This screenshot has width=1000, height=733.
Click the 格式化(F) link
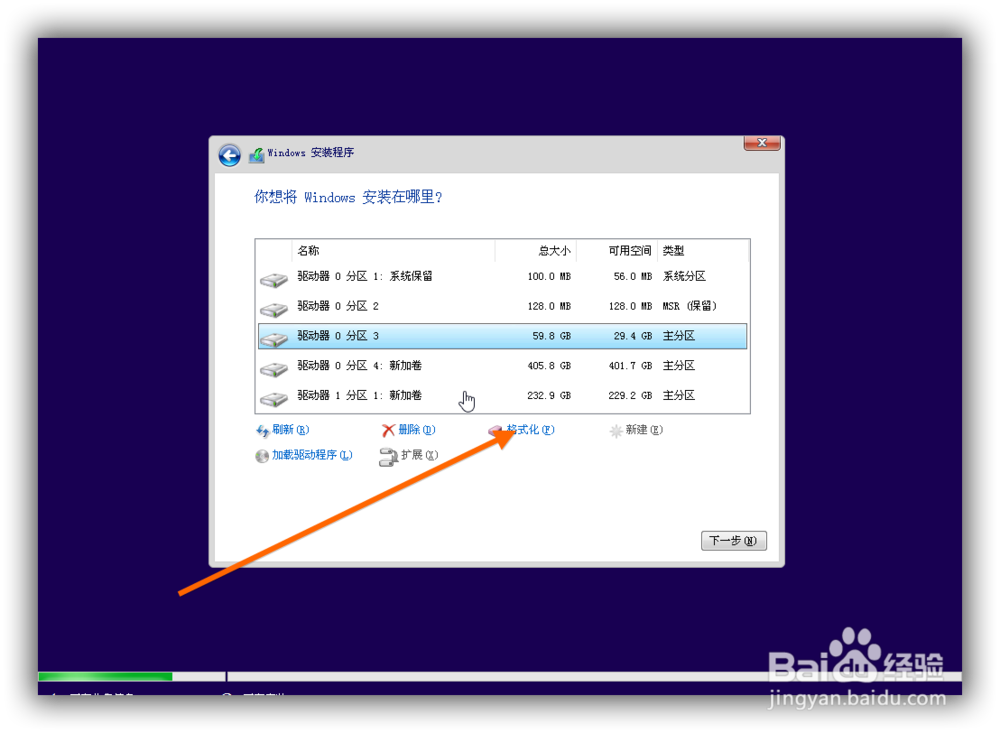click(531, 430)
